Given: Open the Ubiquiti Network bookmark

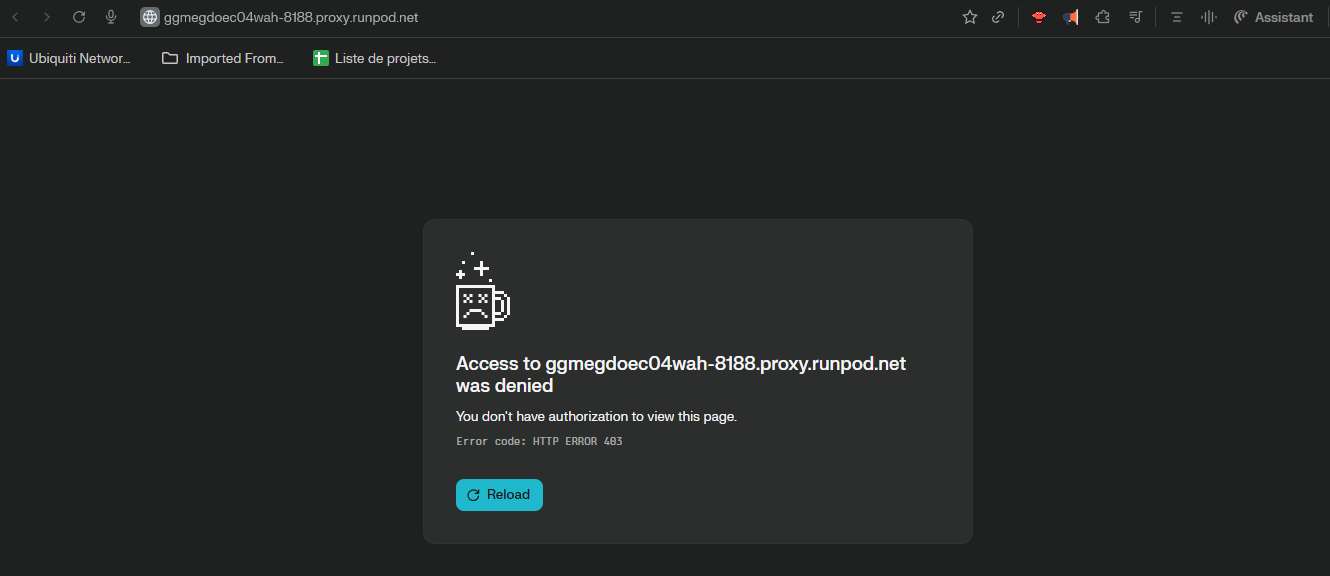Looking at the screenshot, I should pos(69,58).
